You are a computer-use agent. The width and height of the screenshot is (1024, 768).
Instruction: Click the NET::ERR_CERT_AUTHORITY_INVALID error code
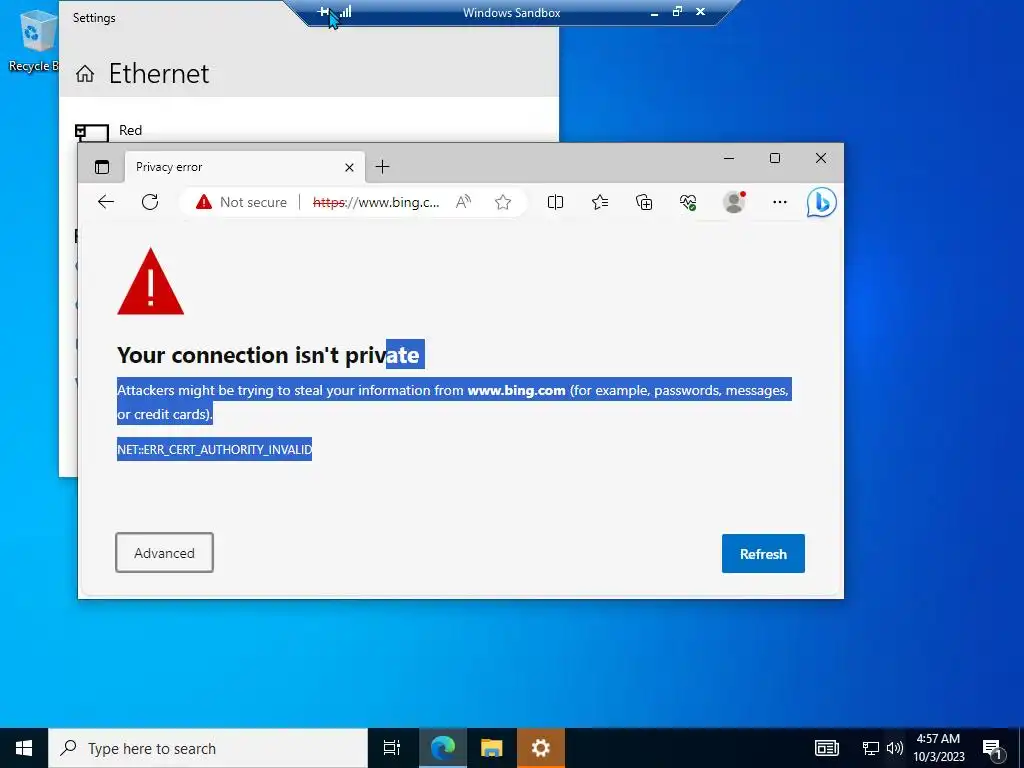[214, 449]
